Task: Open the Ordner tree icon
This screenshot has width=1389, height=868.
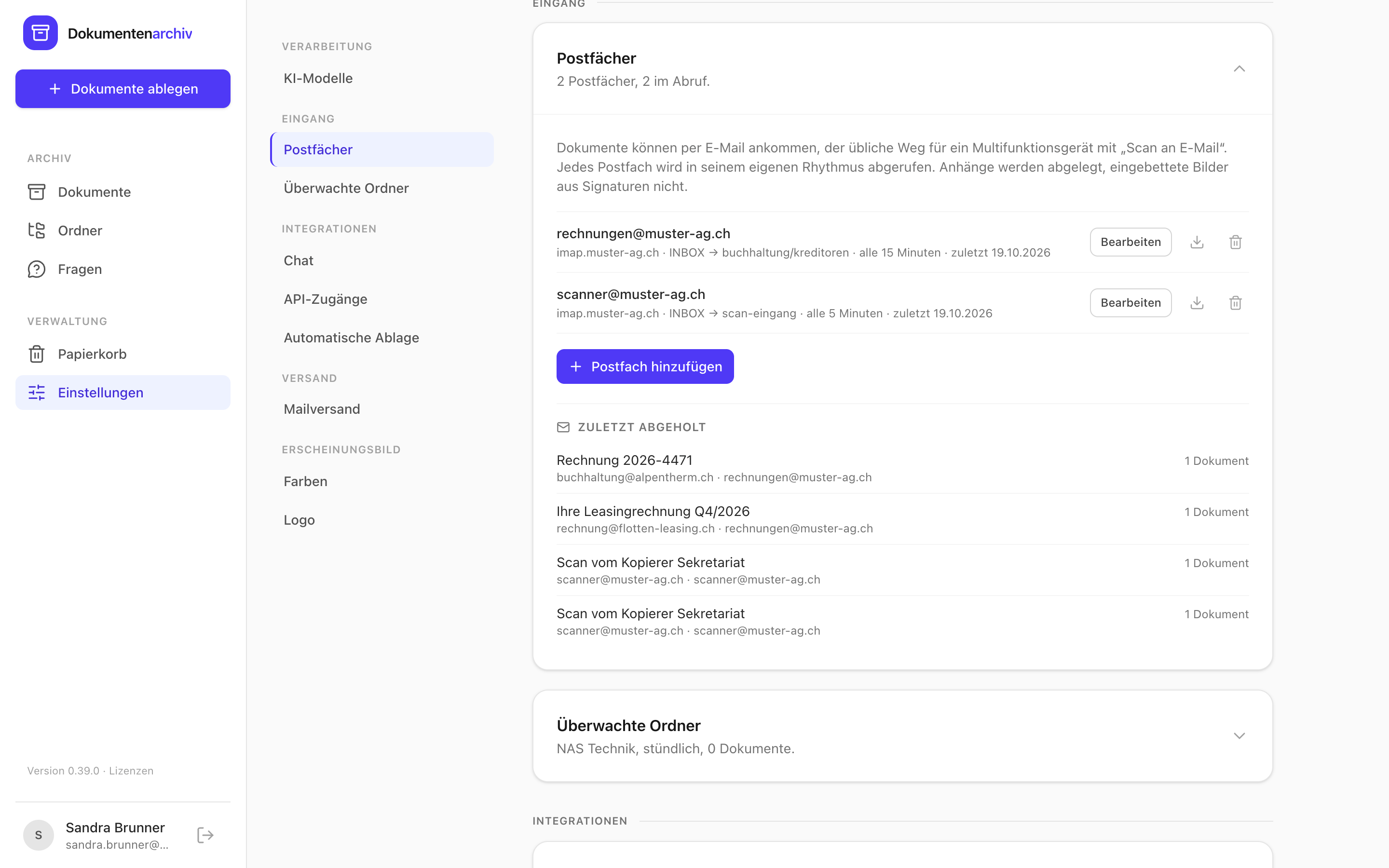Action: coord(37,230)
